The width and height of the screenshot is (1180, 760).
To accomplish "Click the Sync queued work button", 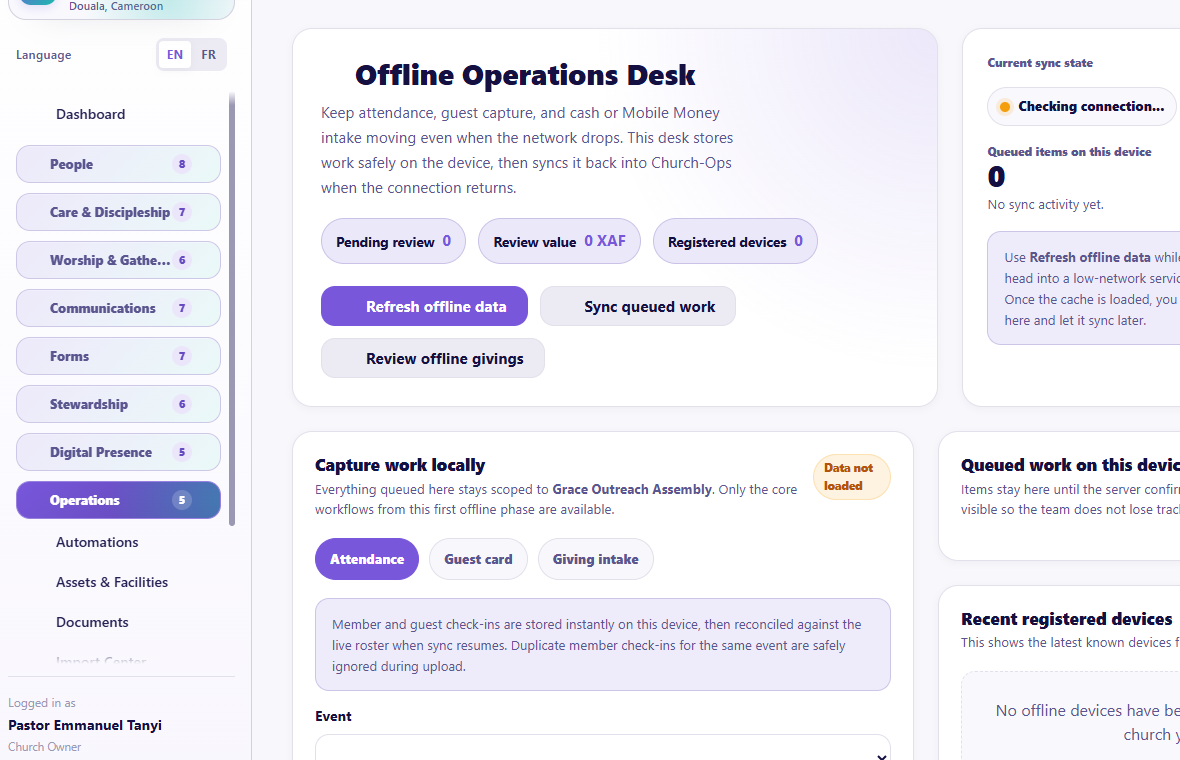I will 637,306.
